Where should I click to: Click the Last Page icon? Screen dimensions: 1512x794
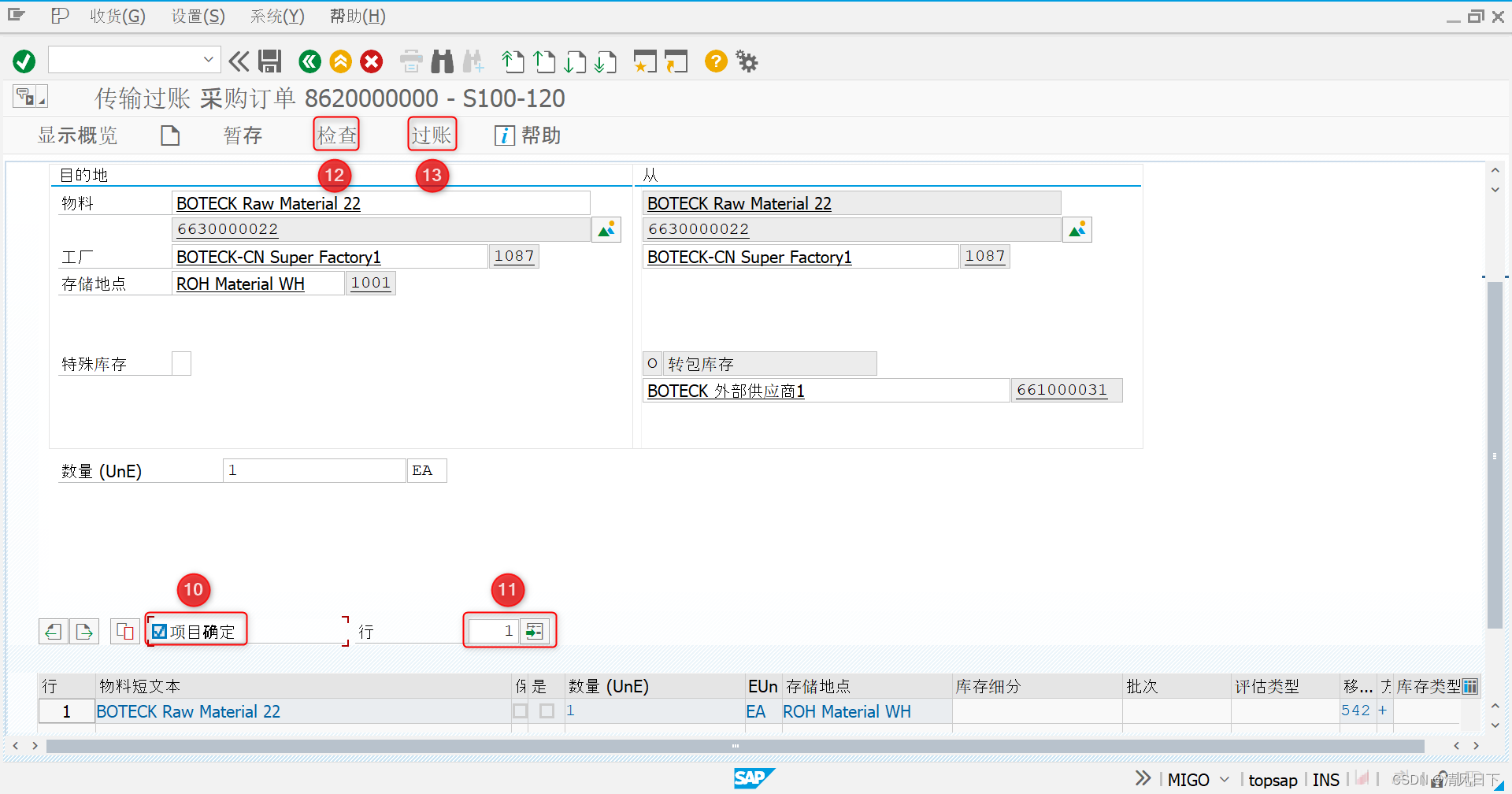tap(606, 61)
